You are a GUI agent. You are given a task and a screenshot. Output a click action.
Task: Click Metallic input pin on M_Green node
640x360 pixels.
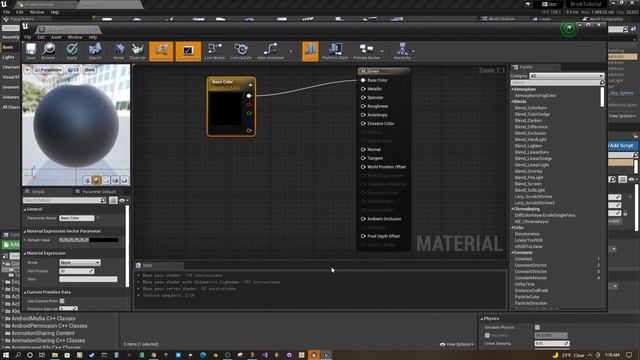click(x=363, y=89)
